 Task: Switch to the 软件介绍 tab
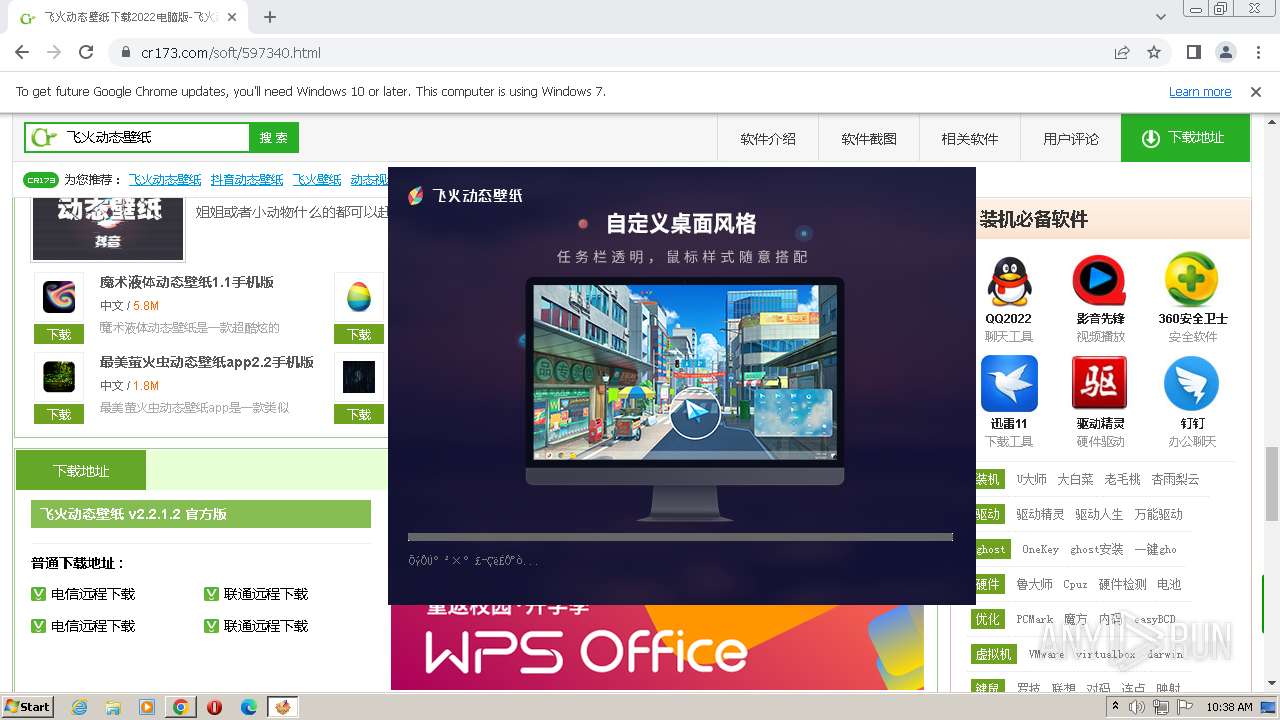point(768,138)
